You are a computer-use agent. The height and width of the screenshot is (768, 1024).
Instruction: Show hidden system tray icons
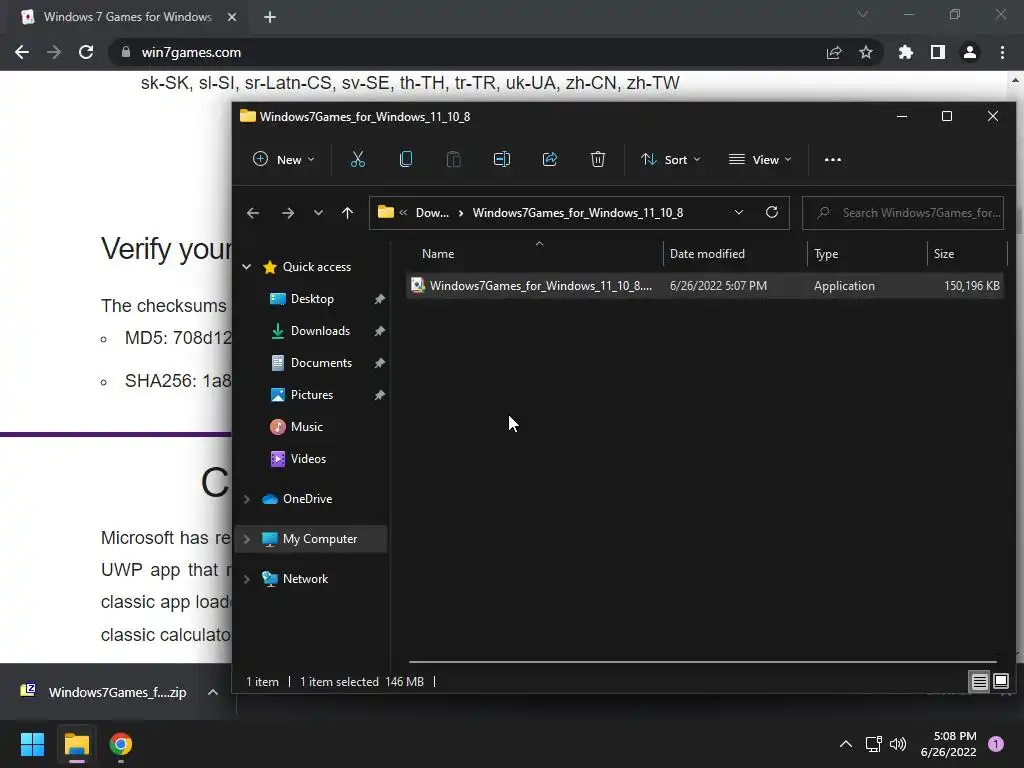pyautogui.click(x=846, y=744)
